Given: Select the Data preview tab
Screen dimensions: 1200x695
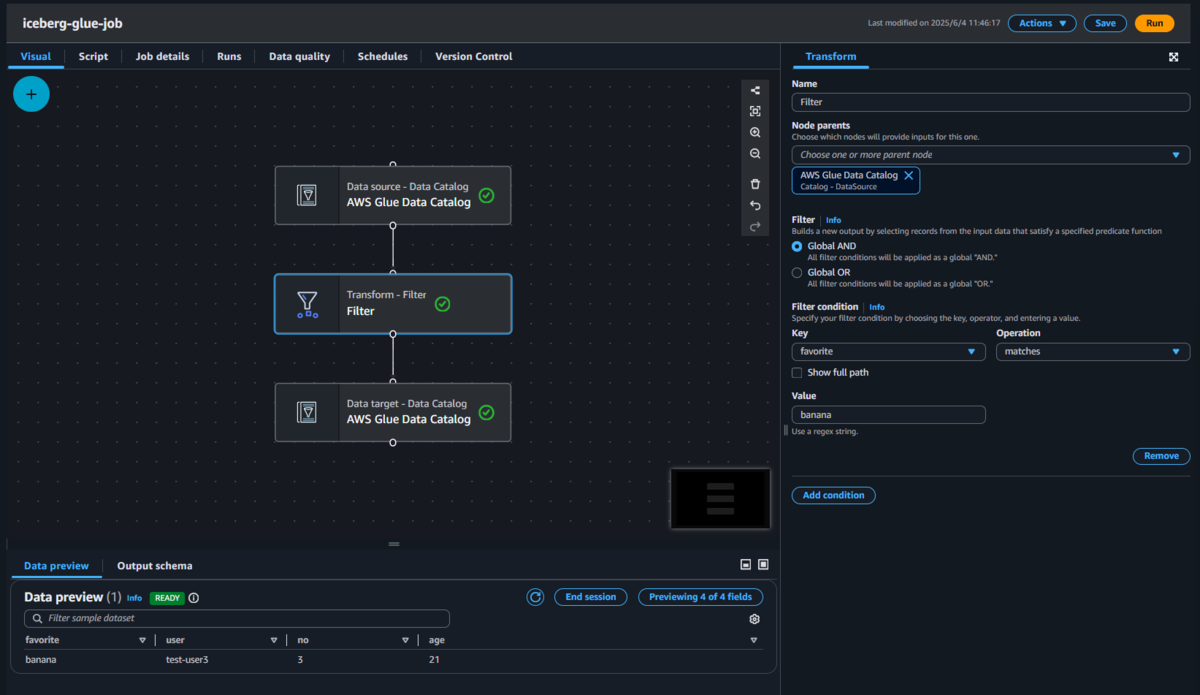Looking at the screenshot, I should 57,566.
